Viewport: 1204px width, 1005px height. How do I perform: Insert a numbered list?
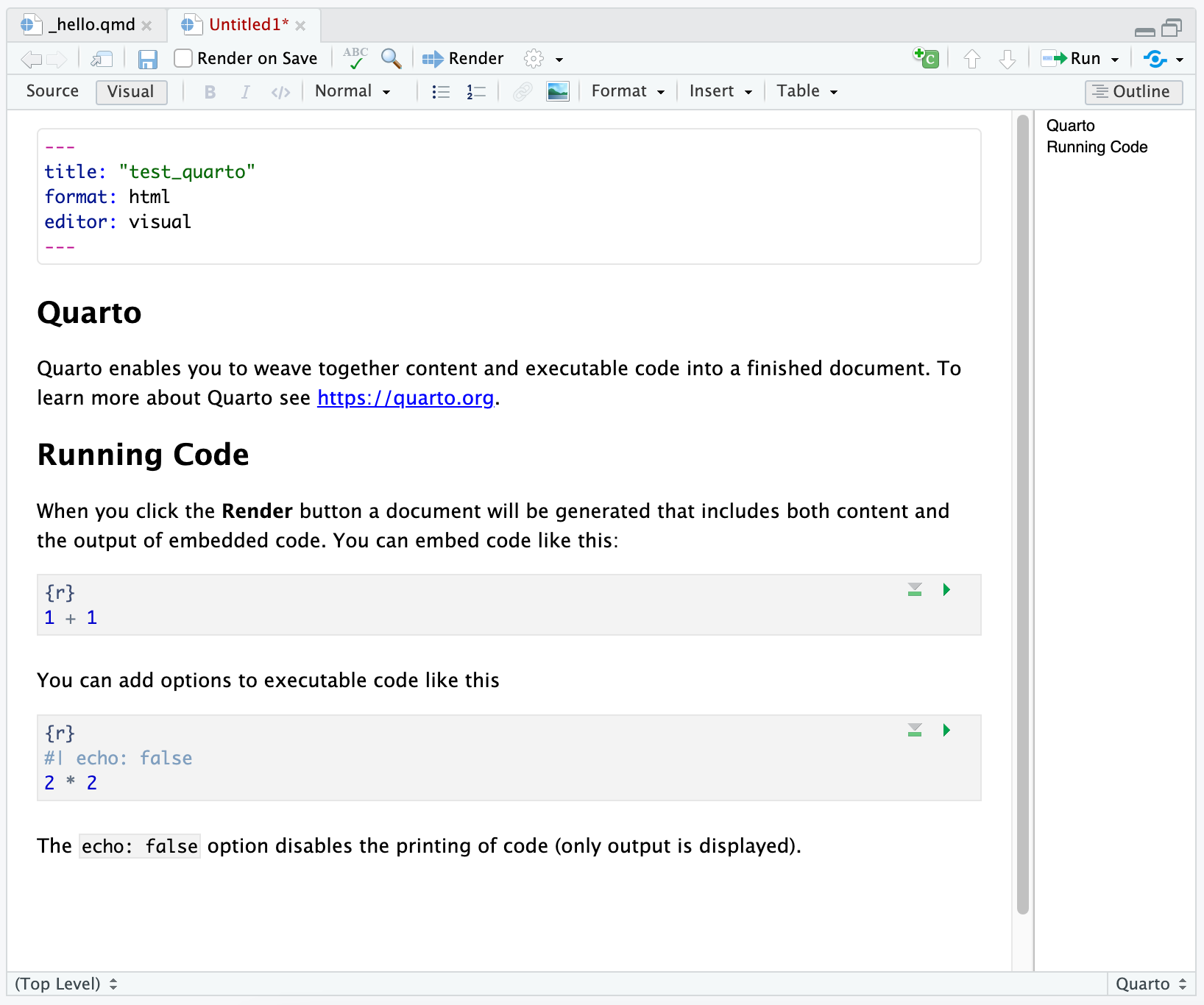(x=476, y=91)
